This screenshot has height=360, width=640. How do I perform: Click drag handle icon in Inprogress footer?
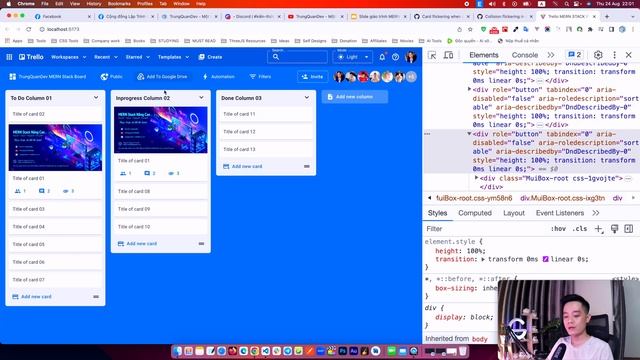click(201, 244)
